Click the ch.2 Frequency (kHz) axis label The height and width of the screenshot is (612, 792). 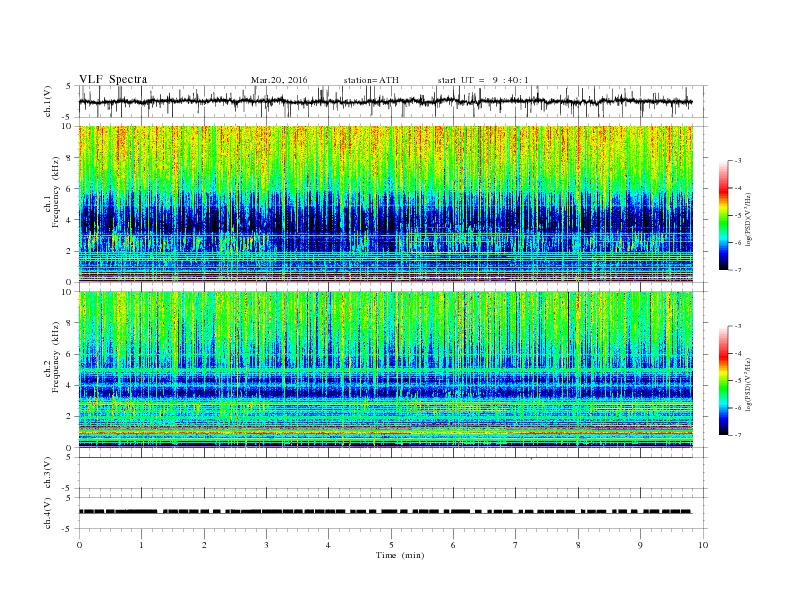tap(52, 356)
